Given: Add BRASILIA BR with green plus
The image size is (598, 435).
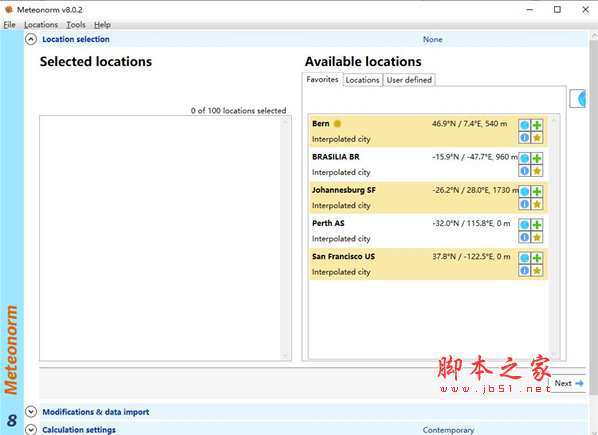Looking at the screenshot, I should (x=537, y=158).
